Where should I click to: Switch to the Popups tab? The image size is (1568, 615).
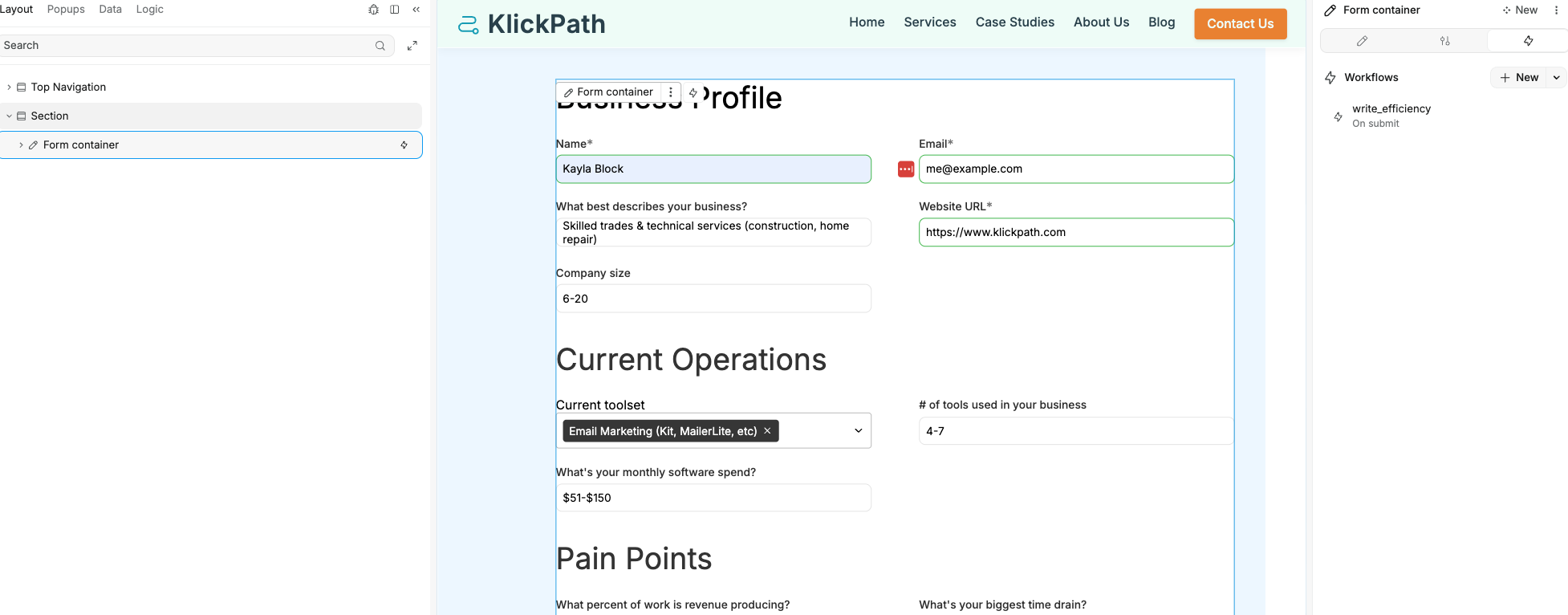click(x=66, y=10)
